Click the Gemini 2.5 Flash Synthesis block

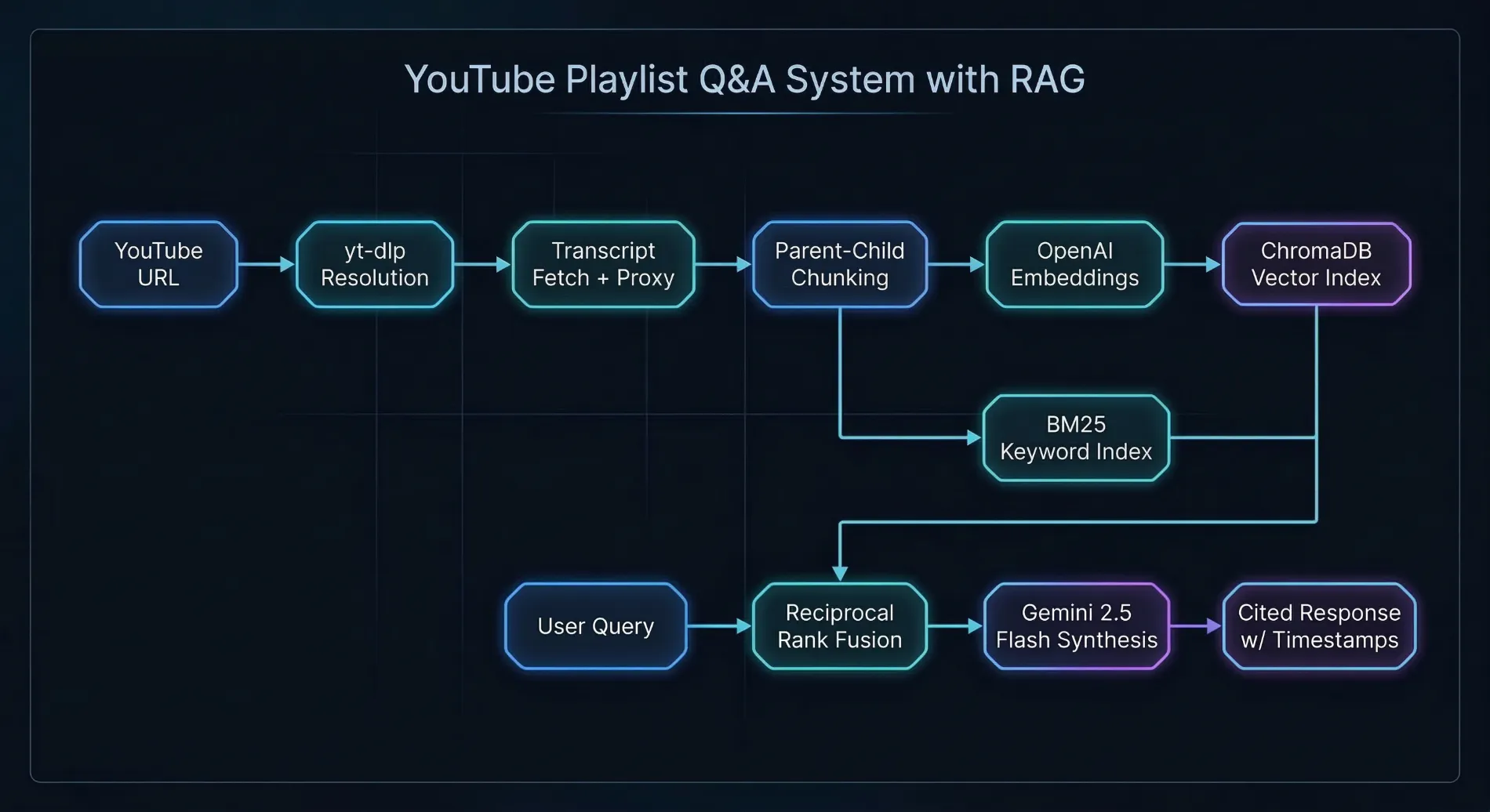click(x=1077, y=626)
